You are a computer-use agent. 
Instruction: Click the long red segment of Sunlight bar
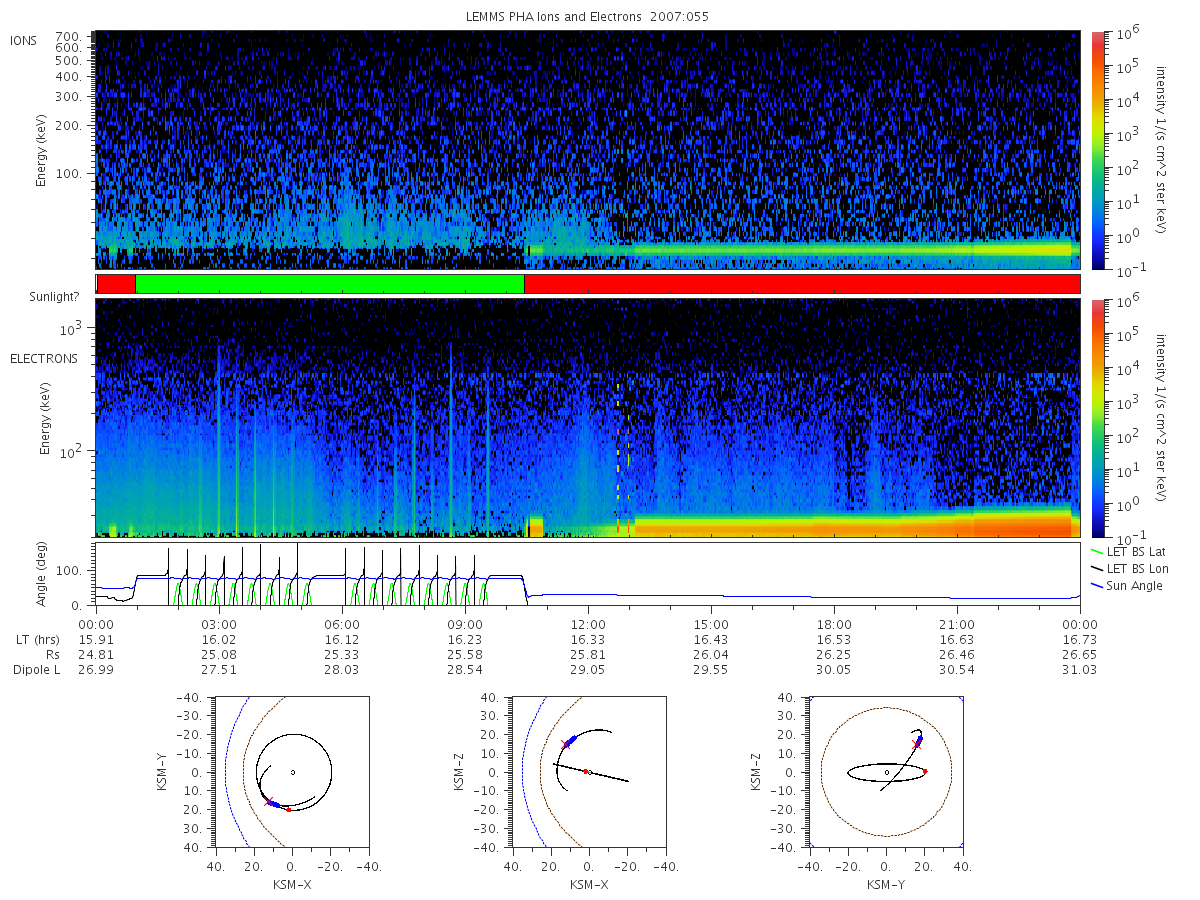click(802, 284)
